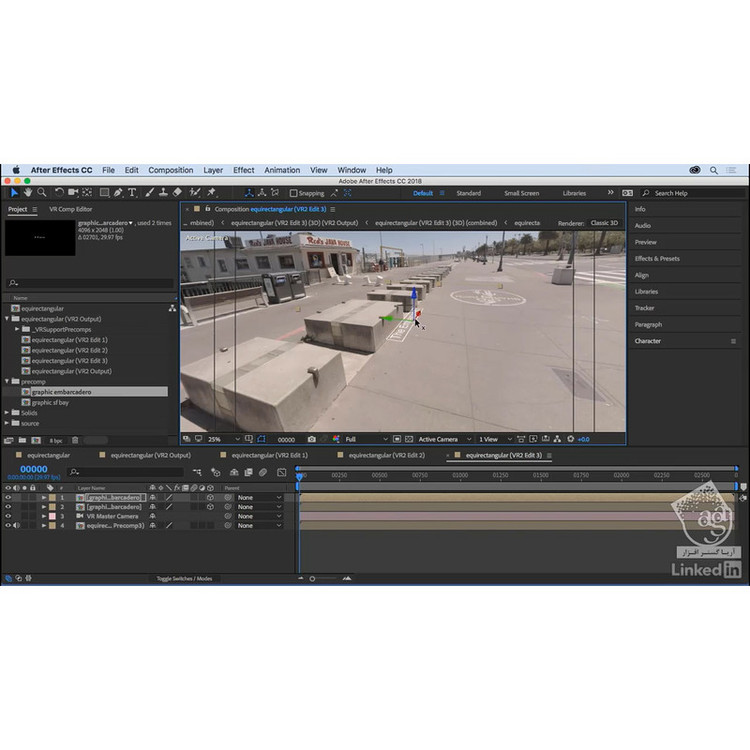Switch to the Small Screen workspace
Screen dimensions: 750x750
click(521, 193)
